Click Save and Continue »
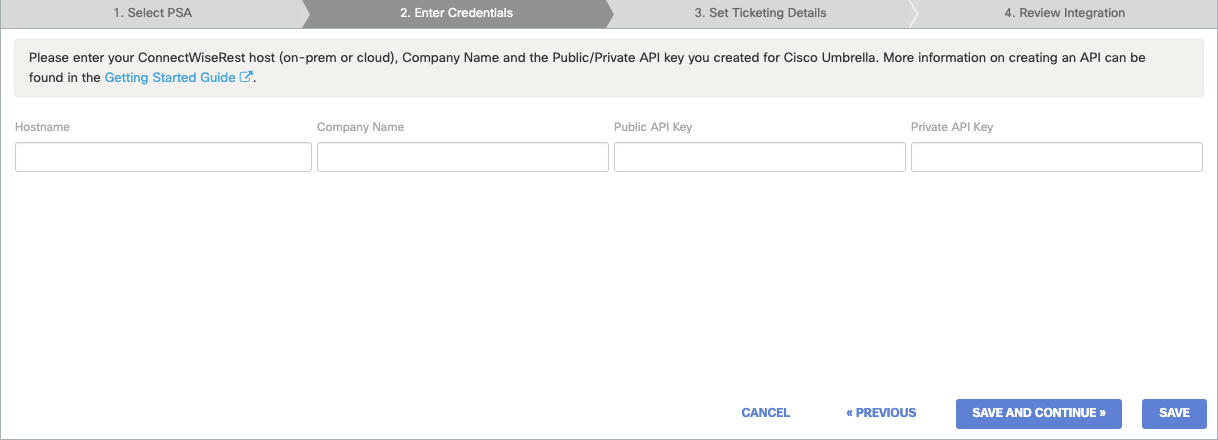 click(x=1039, y=413)
